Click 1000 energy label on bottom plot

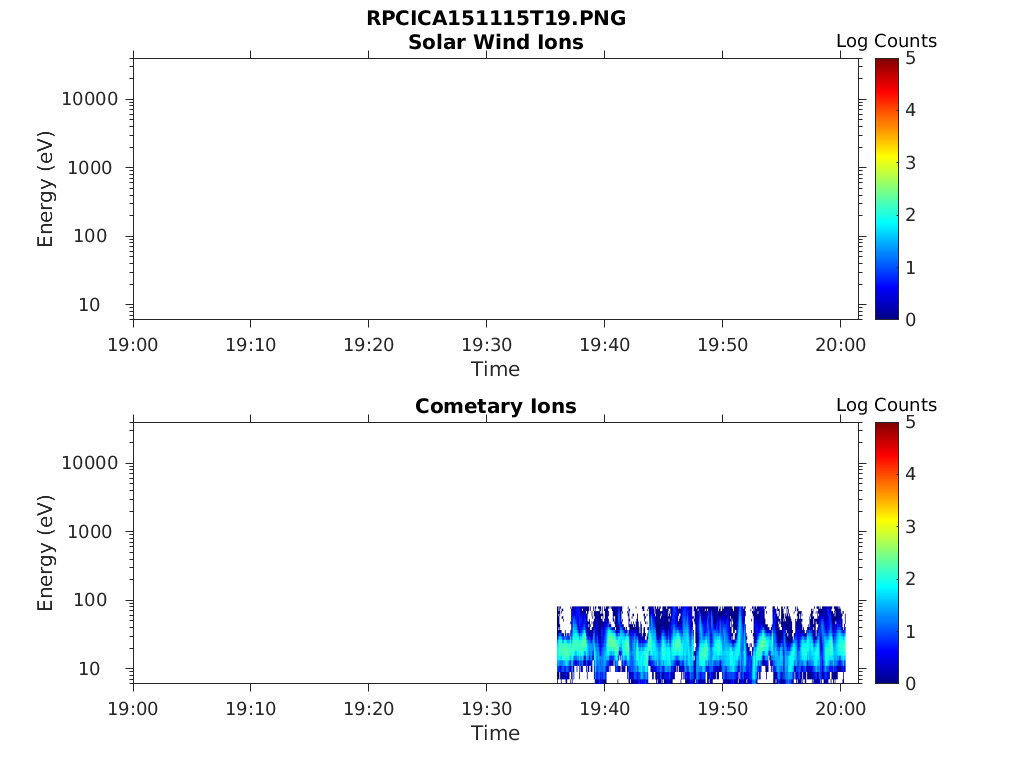90,532
